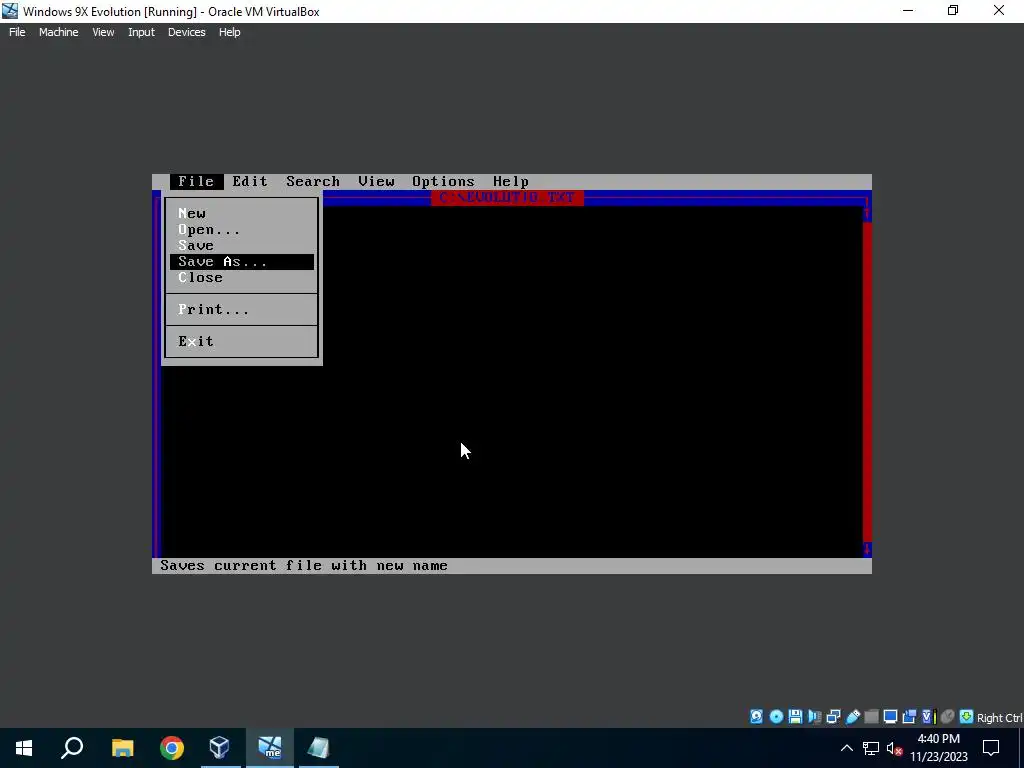Viewport: 1024px width, 768px height.
Task: Minimize the VirtualBox window
Action: click(908, 11)
